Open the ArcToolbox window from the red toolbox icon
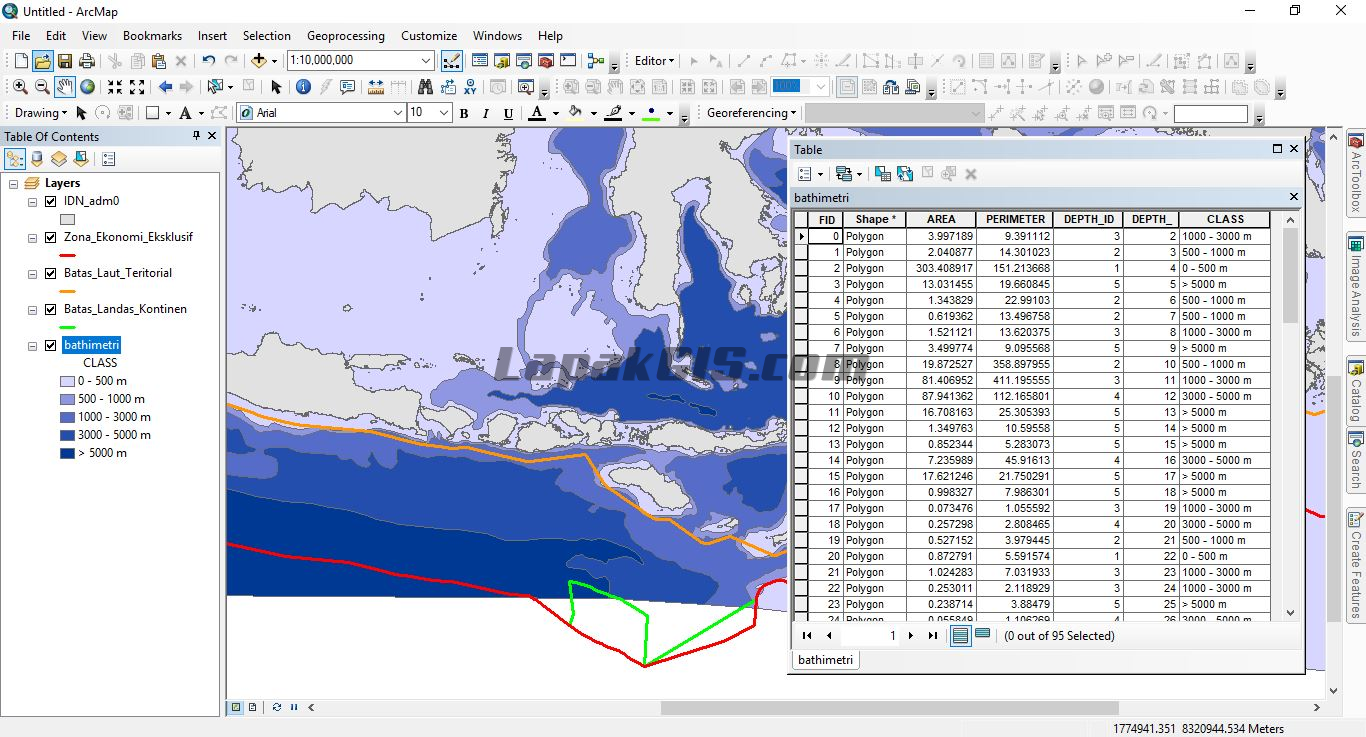 [x=545, y=61]
